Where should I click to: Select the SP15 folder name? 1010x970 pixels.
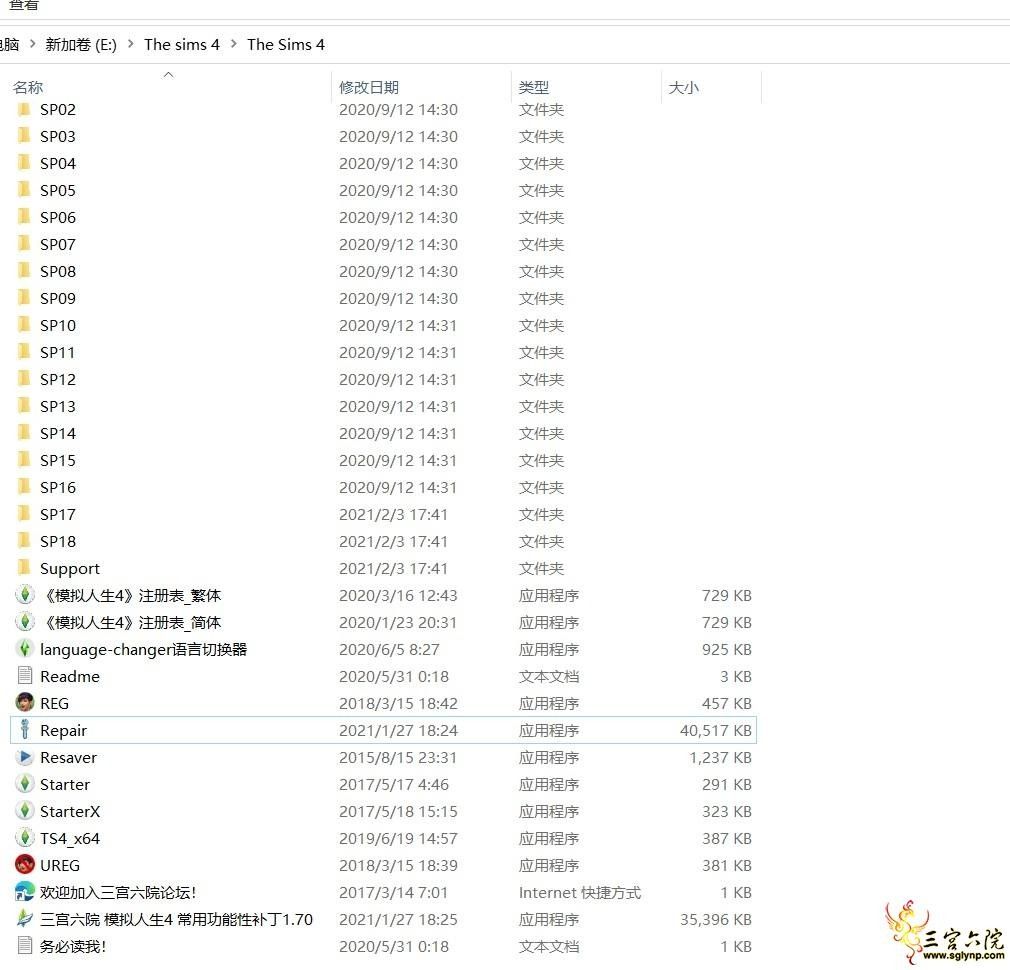(x=58, y=461)
